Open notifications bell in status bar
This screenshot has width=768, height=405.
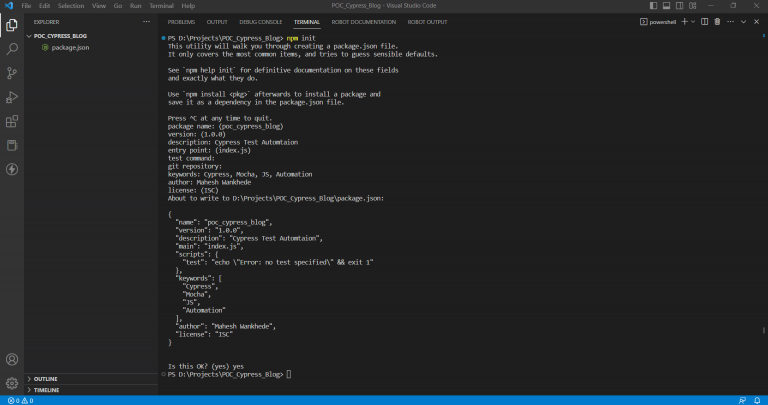coord(757,401)
